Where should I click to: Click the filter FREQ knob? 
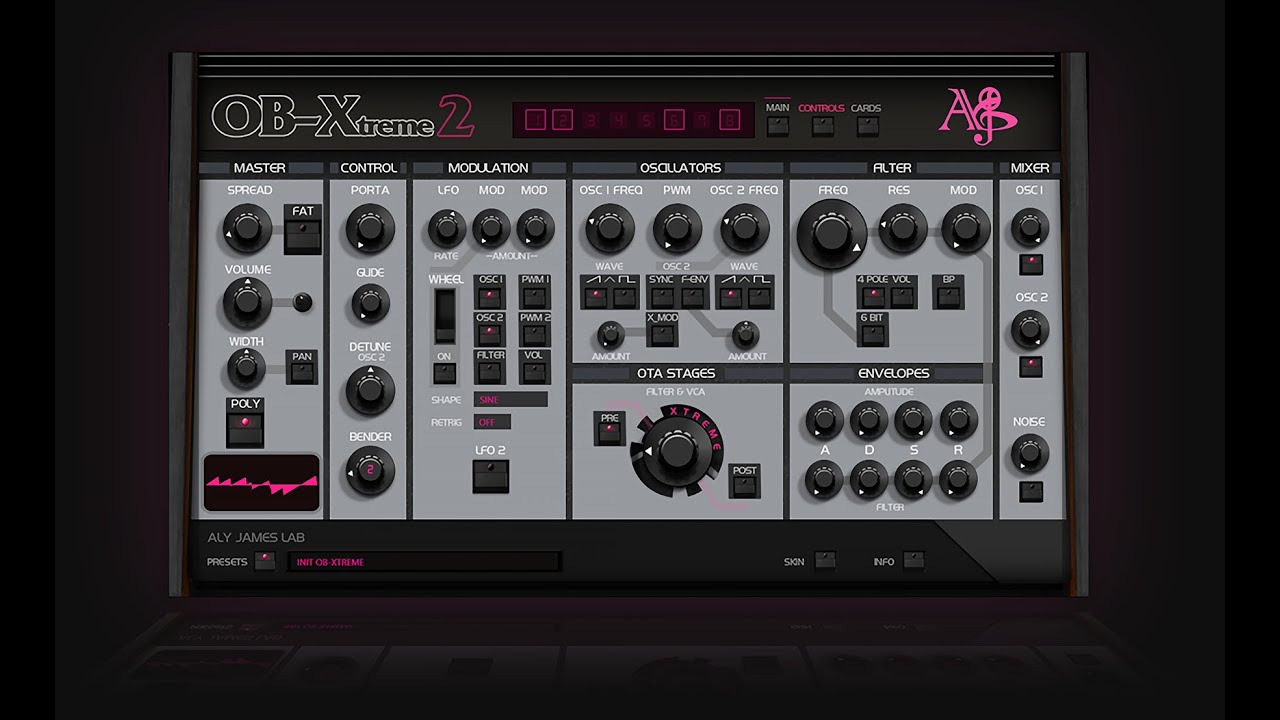coord(831,235)
